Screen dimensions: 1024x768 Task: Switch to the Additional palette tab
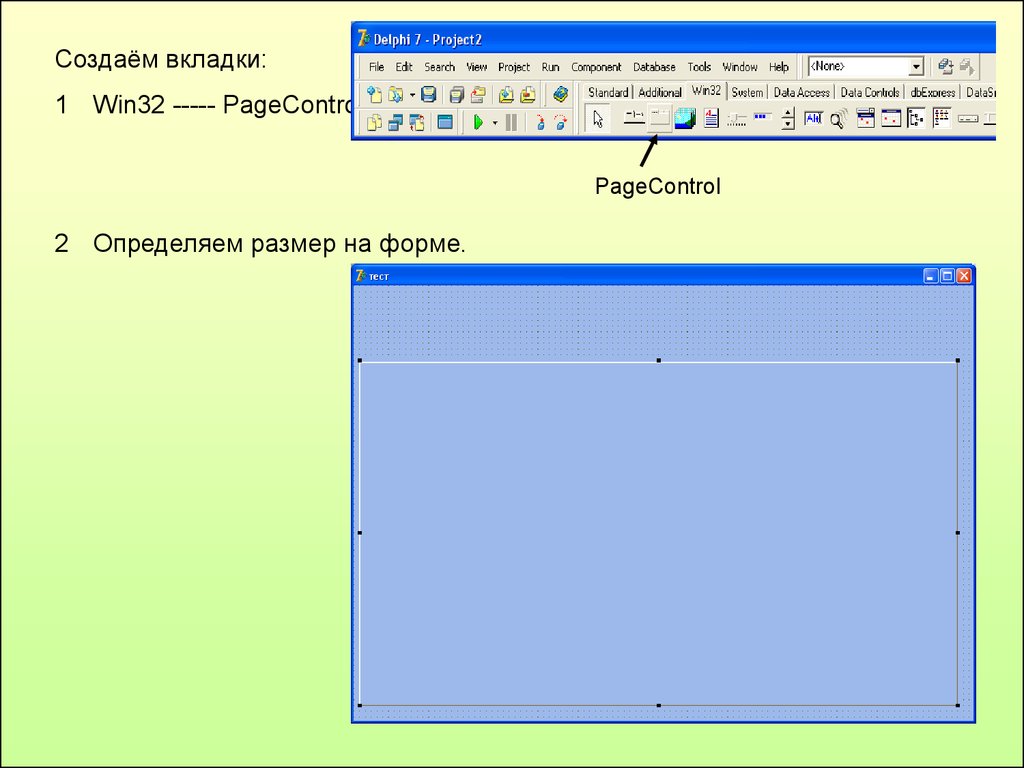coord(660,93)
